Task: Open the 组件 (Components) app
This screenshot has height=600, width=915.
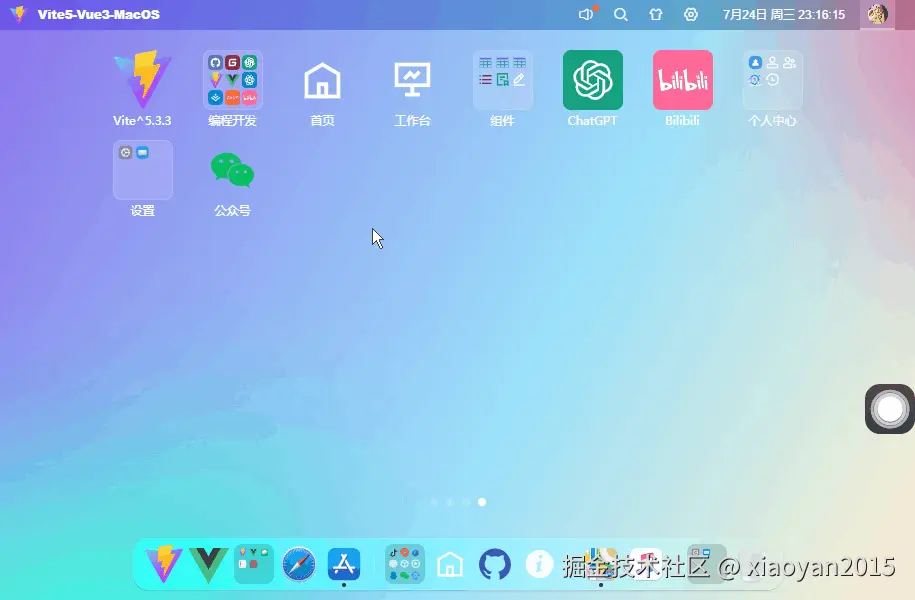Action: point(502,79)
